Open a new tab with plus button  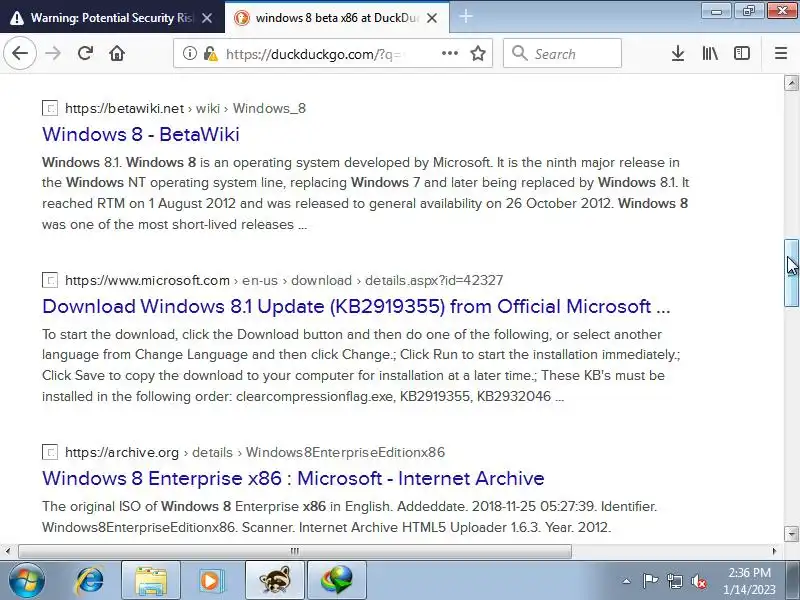tap(465, 17)
